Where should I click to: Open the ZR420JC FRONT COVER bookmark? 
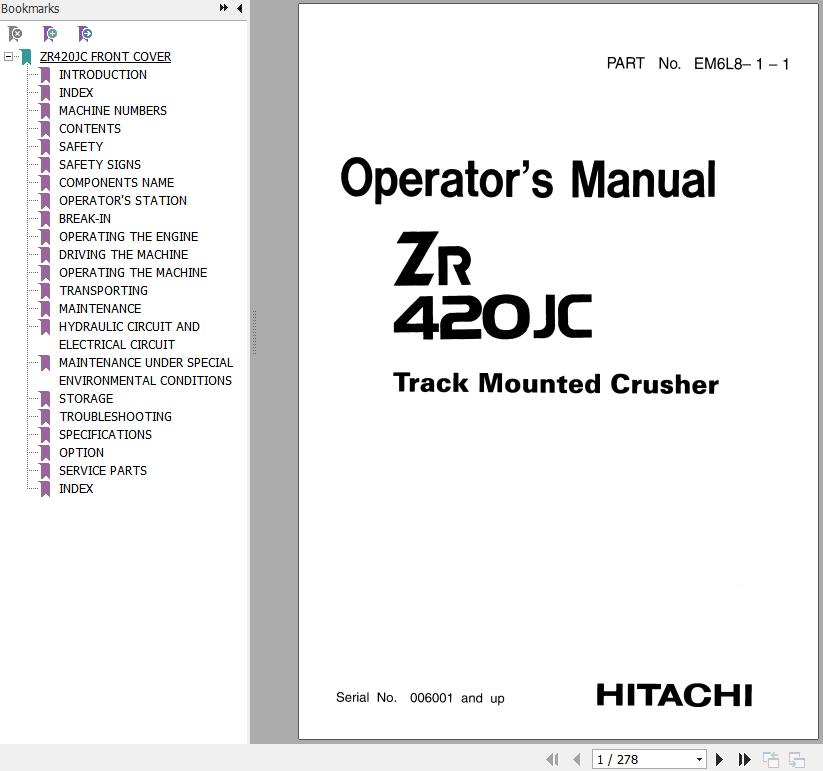click(x=105, y=57)
